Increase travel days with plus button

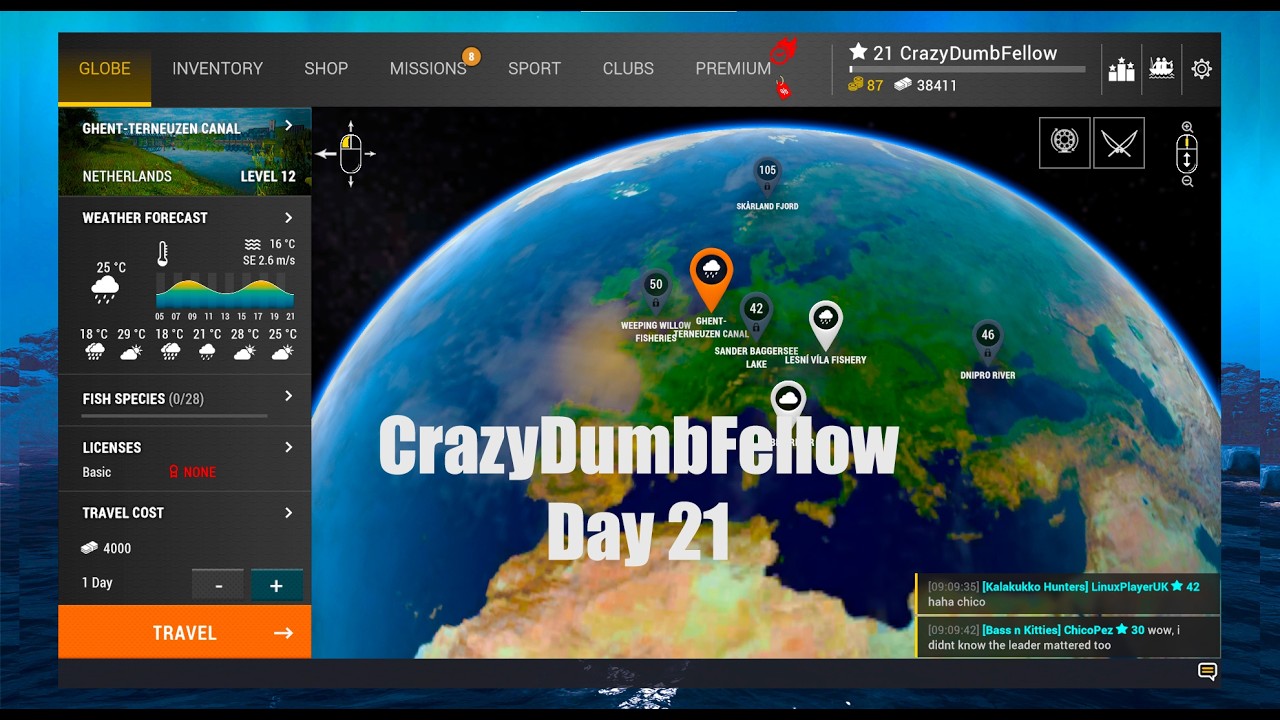277,586
